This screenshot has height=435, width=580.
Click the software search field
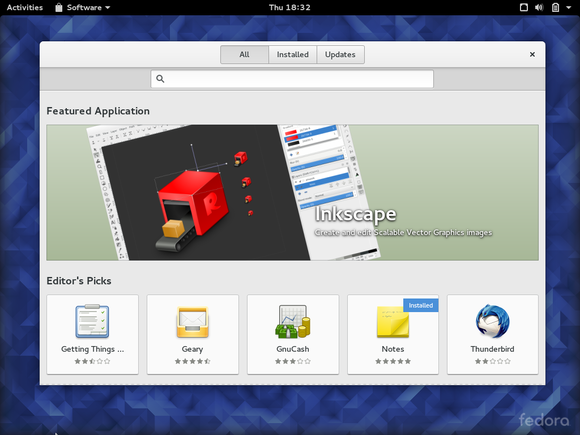(292, 79)
